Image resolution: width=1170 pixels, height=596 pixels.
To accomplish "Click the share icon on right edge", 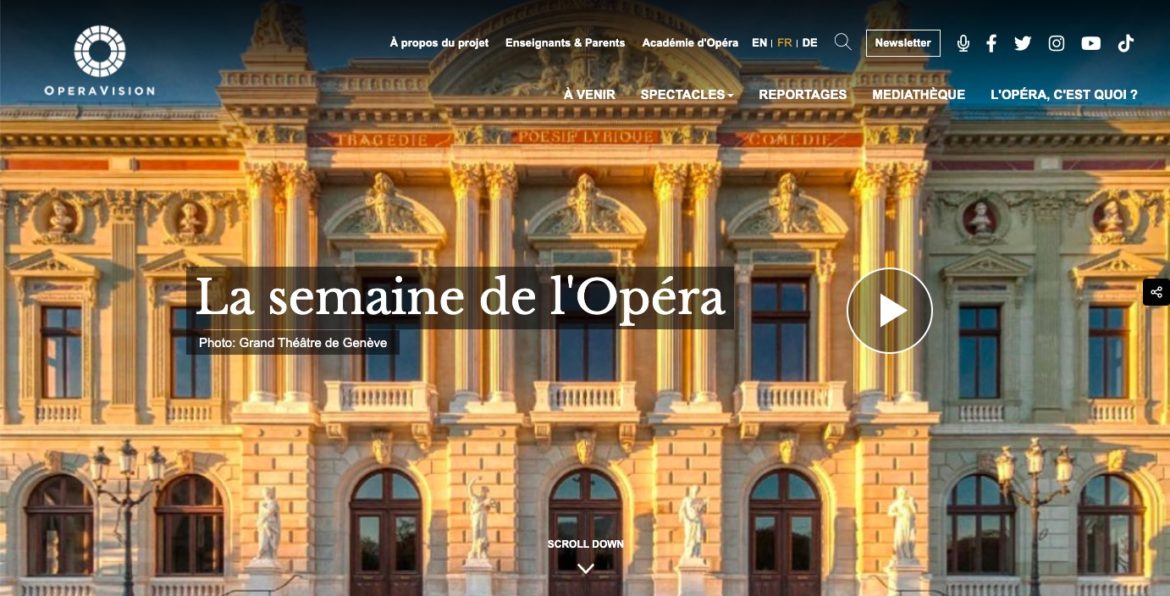I will (1156, 292).
